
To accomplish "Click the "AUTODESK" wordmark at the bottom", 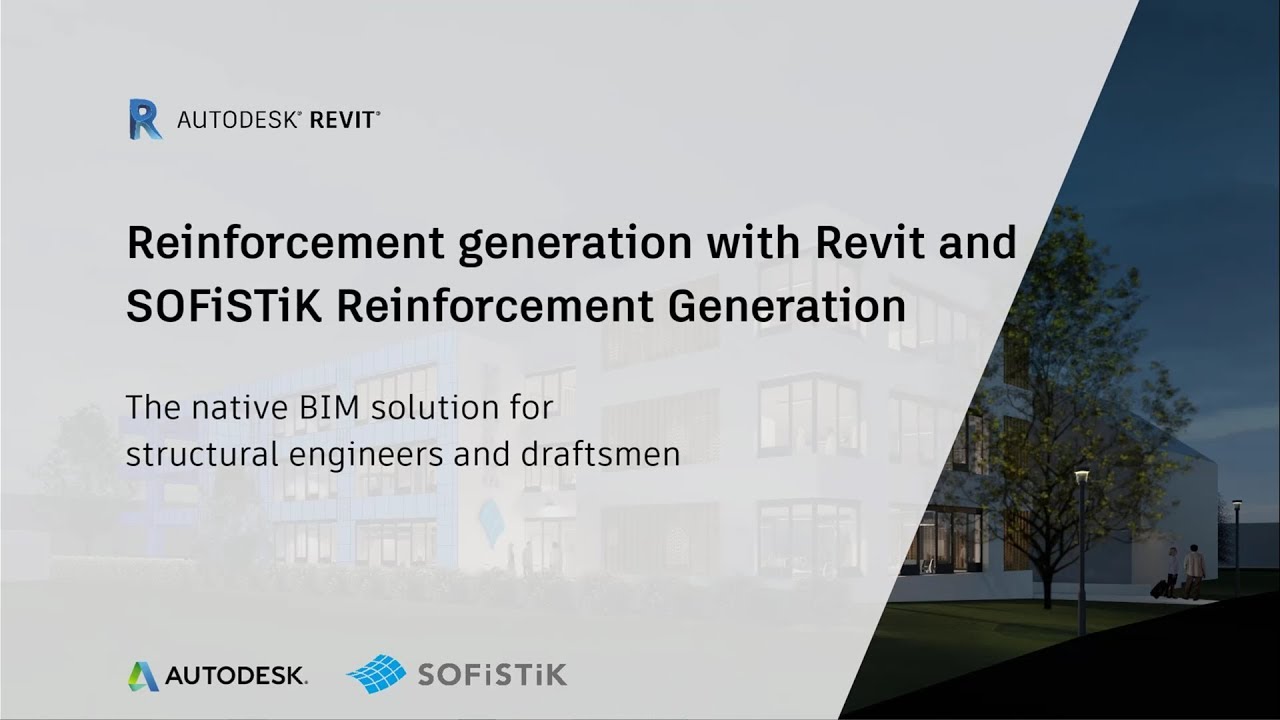I will click(236, 677).
